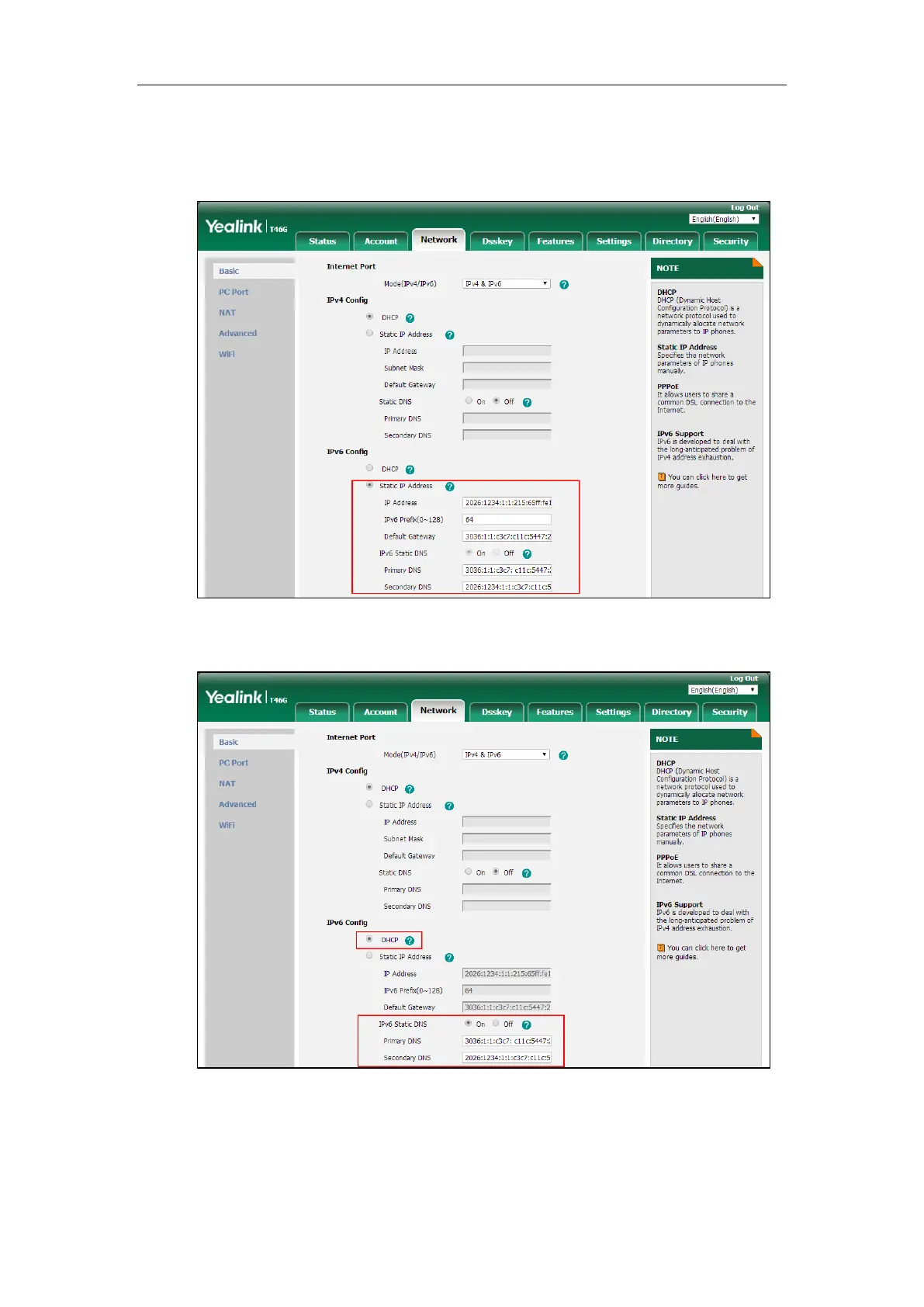
Task: Open the Dsskey tab in upper screenshot
Action: [x=497, y=241]
